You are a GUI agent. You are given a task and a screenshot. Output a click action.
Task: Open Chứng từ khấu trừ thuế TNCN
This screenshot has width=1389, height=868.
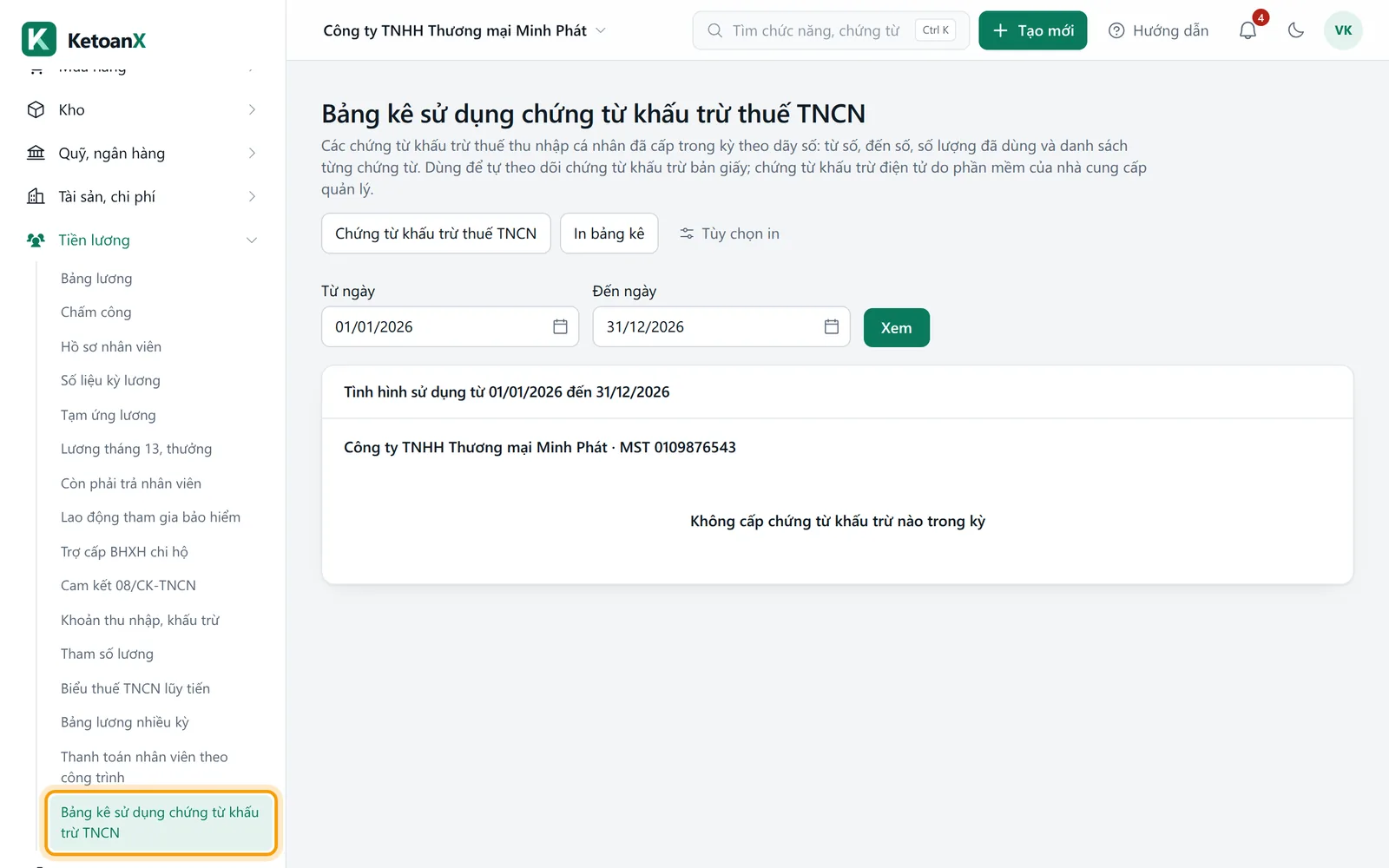[436, 233]
